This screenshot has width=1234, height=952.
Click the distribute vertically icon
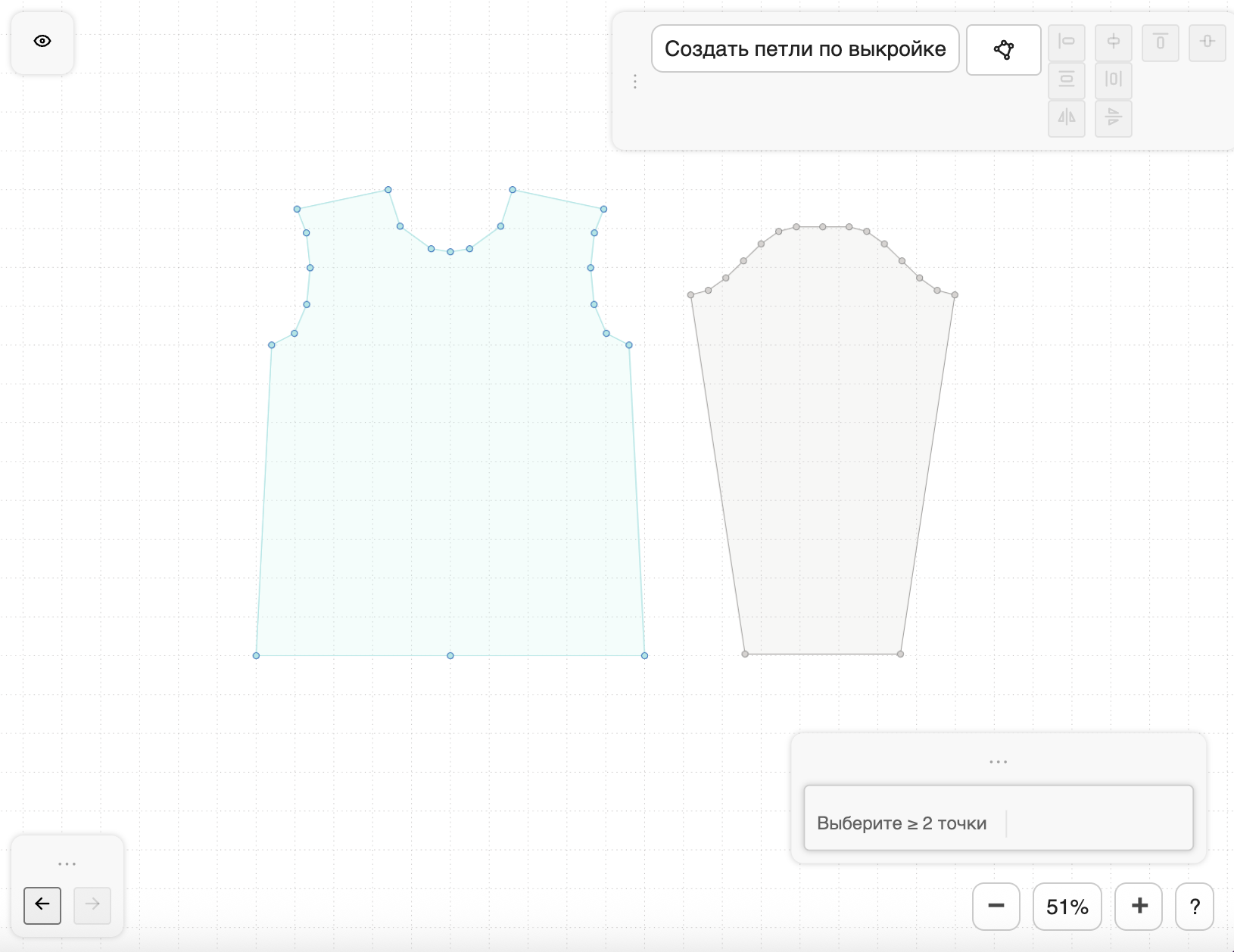pos(1066,80)
